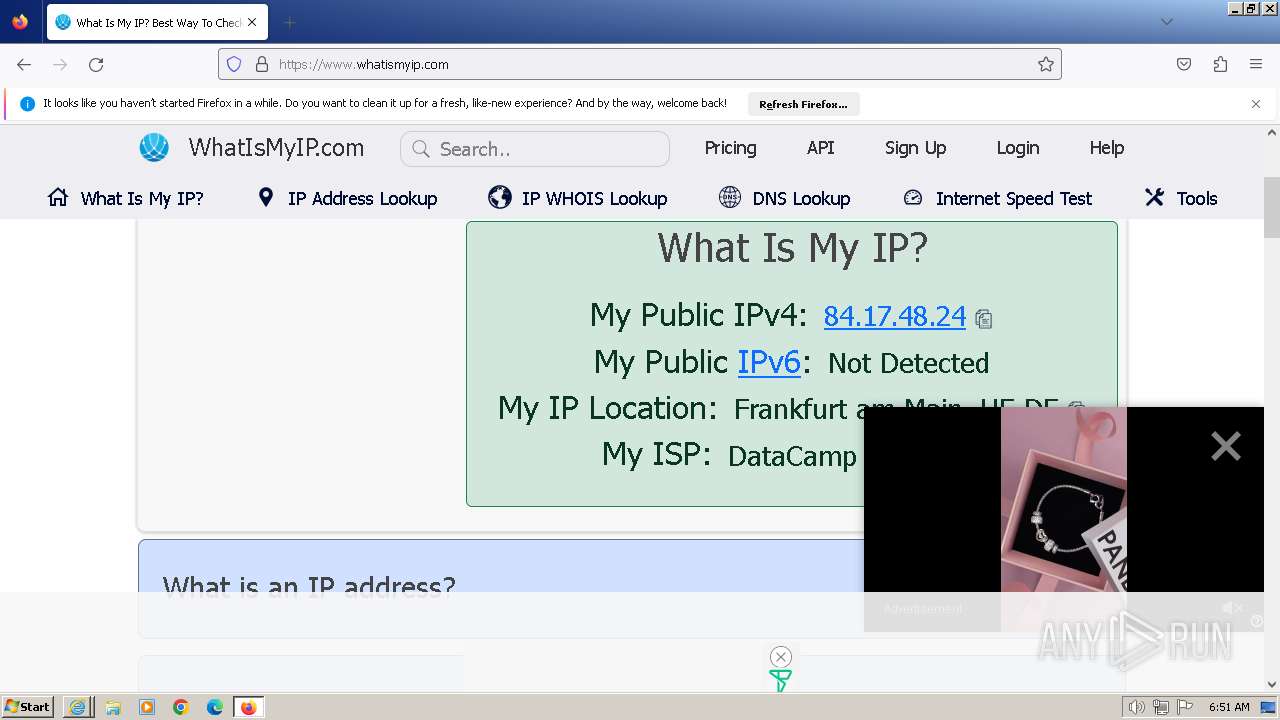Click the green Freestar ad icon

click(x=781, y=681)
